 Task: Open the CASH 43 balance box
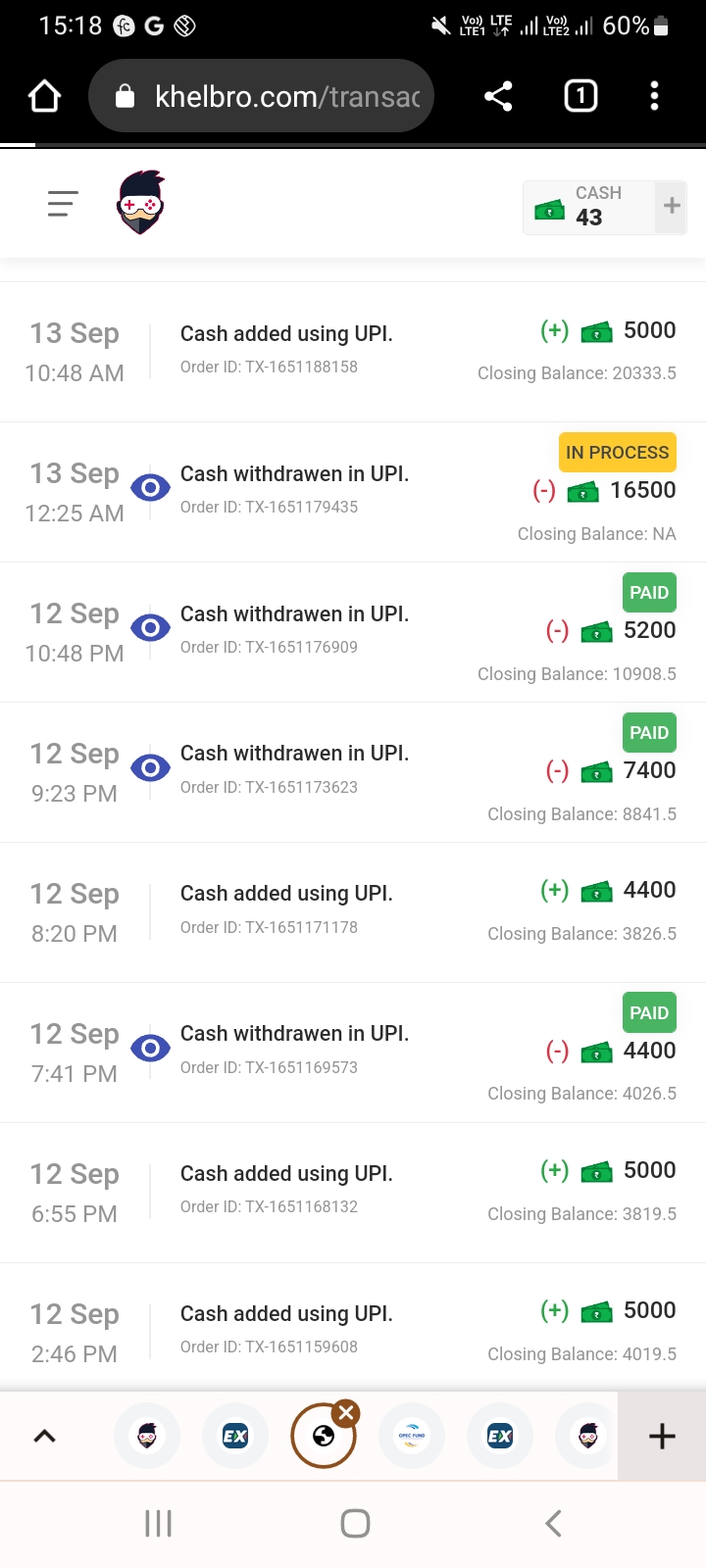(x=588, y=207)
